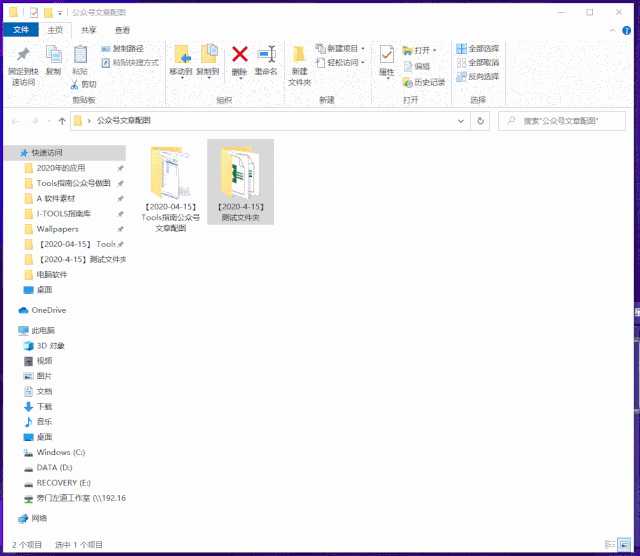
Task: Switch to details view in status bar
Action: click(610, 544)
